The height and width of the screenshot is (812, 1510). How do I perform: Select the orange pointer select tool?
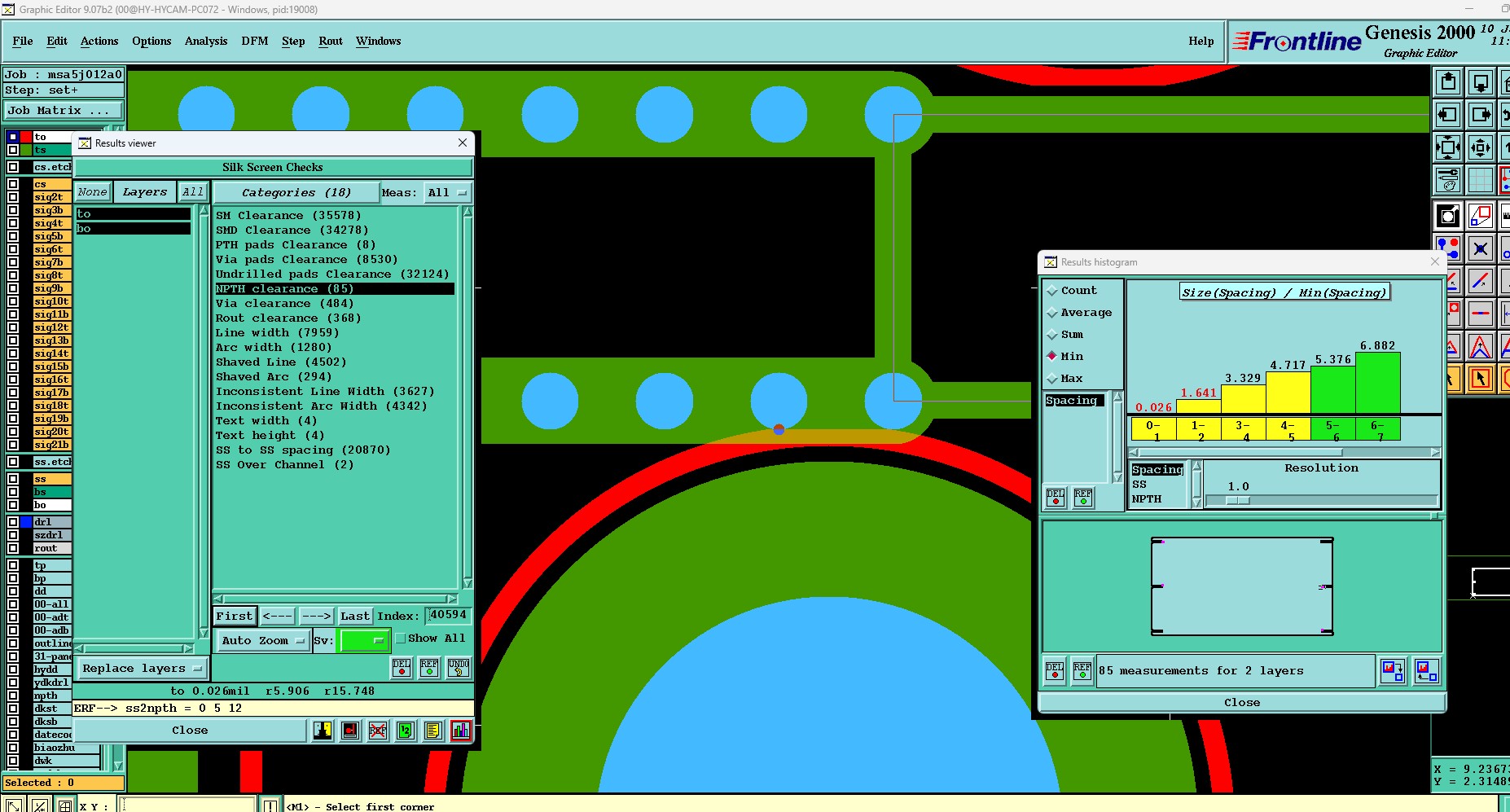tap(1481, 379)
